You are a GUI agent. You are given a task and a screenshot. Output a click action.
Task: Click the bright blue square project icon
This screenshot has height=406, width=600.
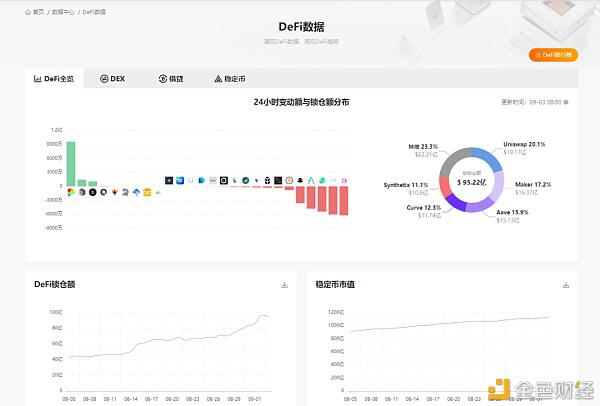tap(180, 180)
